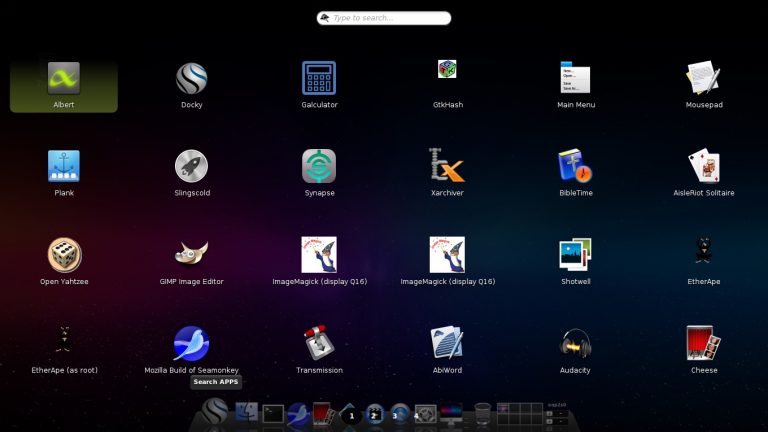Launch the Albert application

pos(64,79)
